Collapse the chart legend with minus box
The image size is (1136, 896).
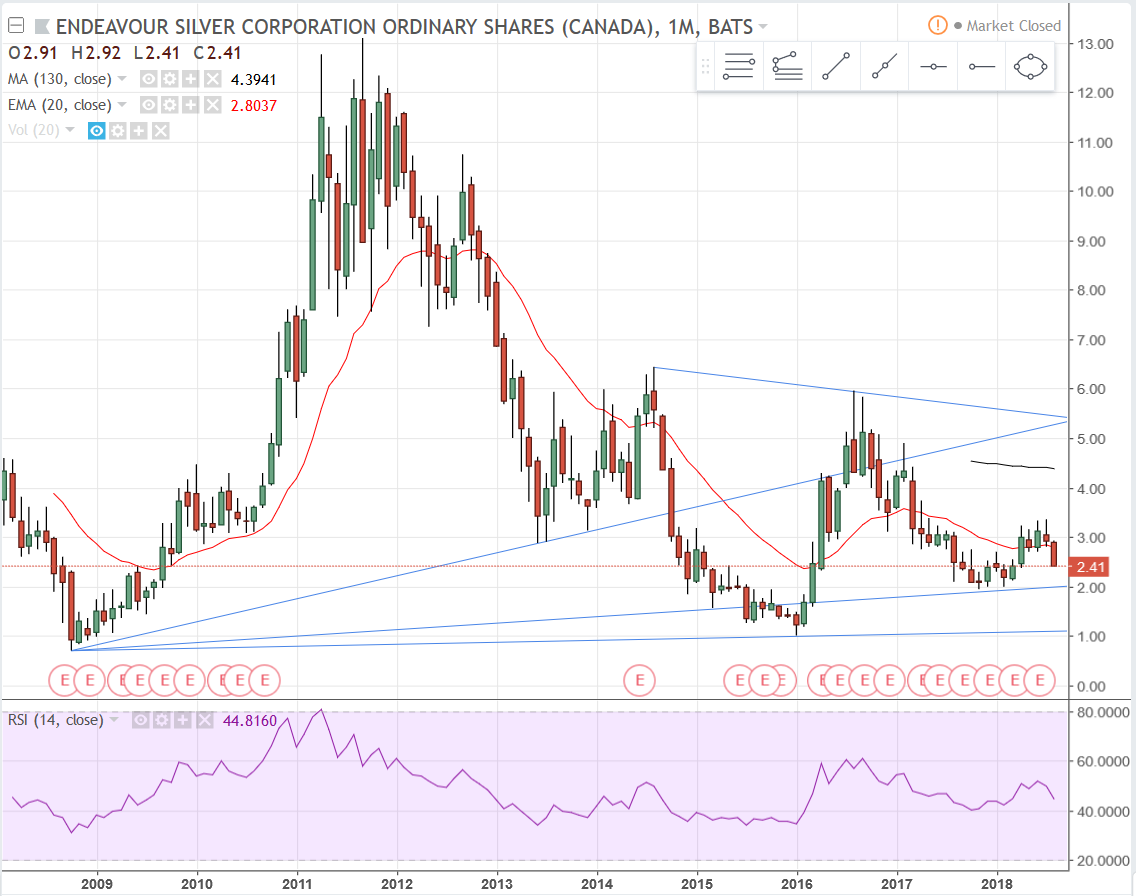tap(16, 26)
